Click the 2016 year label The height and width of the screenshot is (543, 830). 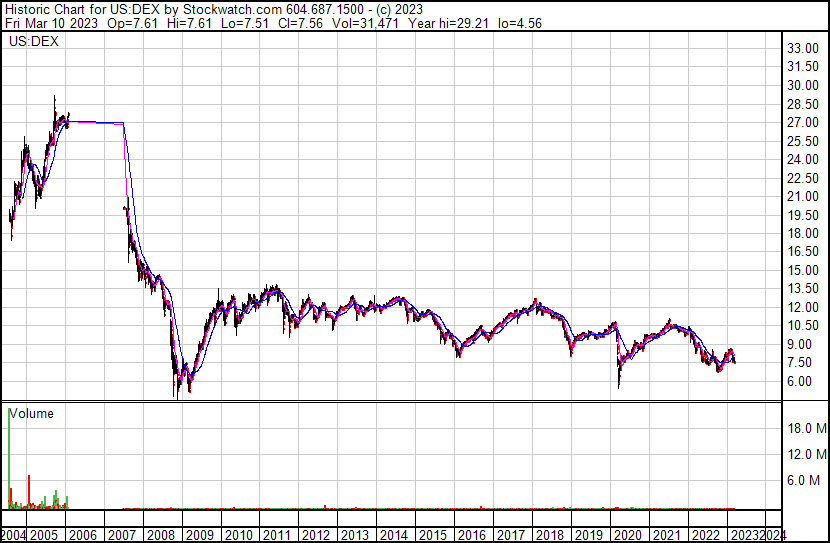(472, 535)
